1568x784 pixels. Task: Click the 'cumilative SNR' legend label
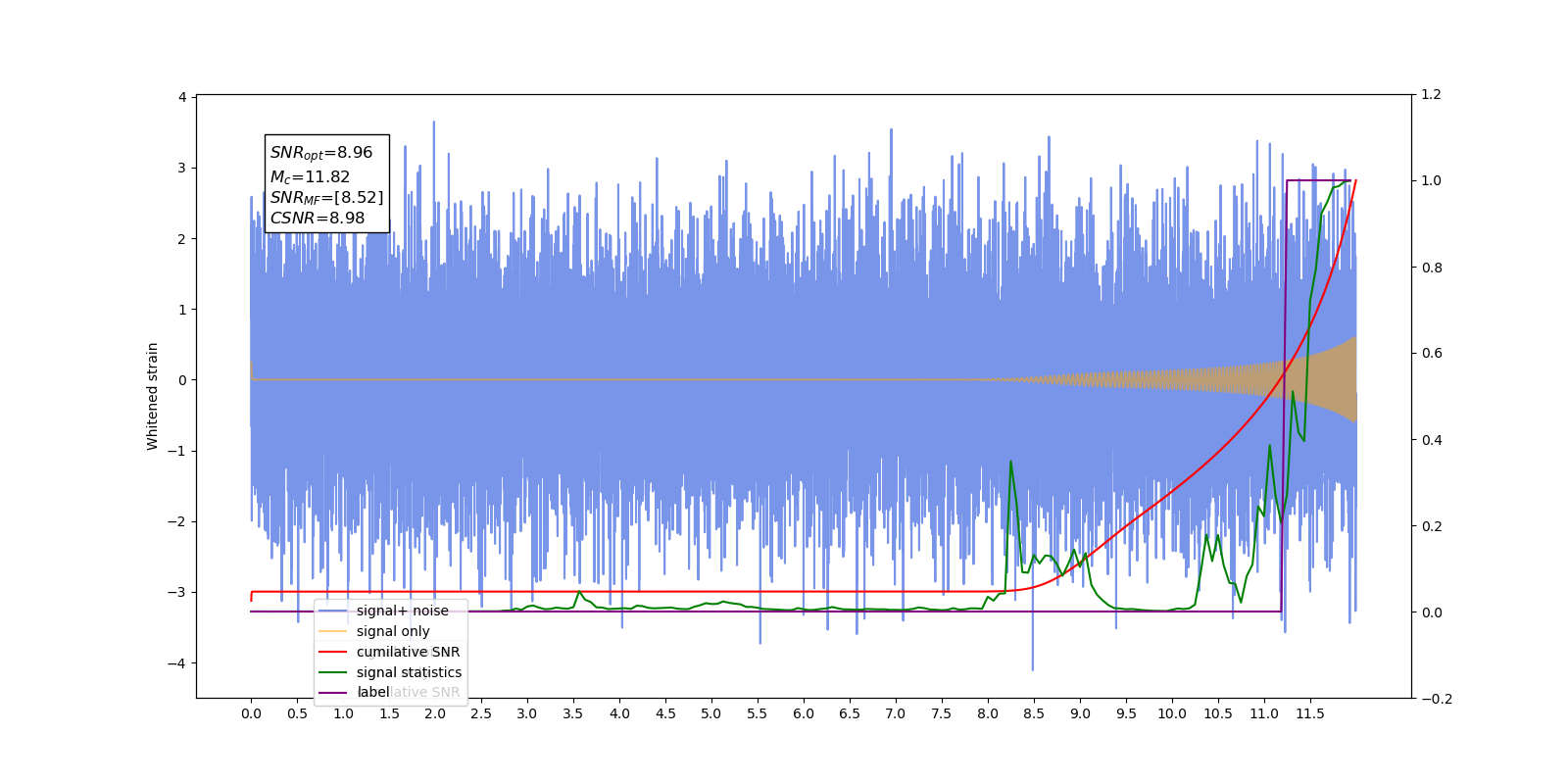click(408, 652)
